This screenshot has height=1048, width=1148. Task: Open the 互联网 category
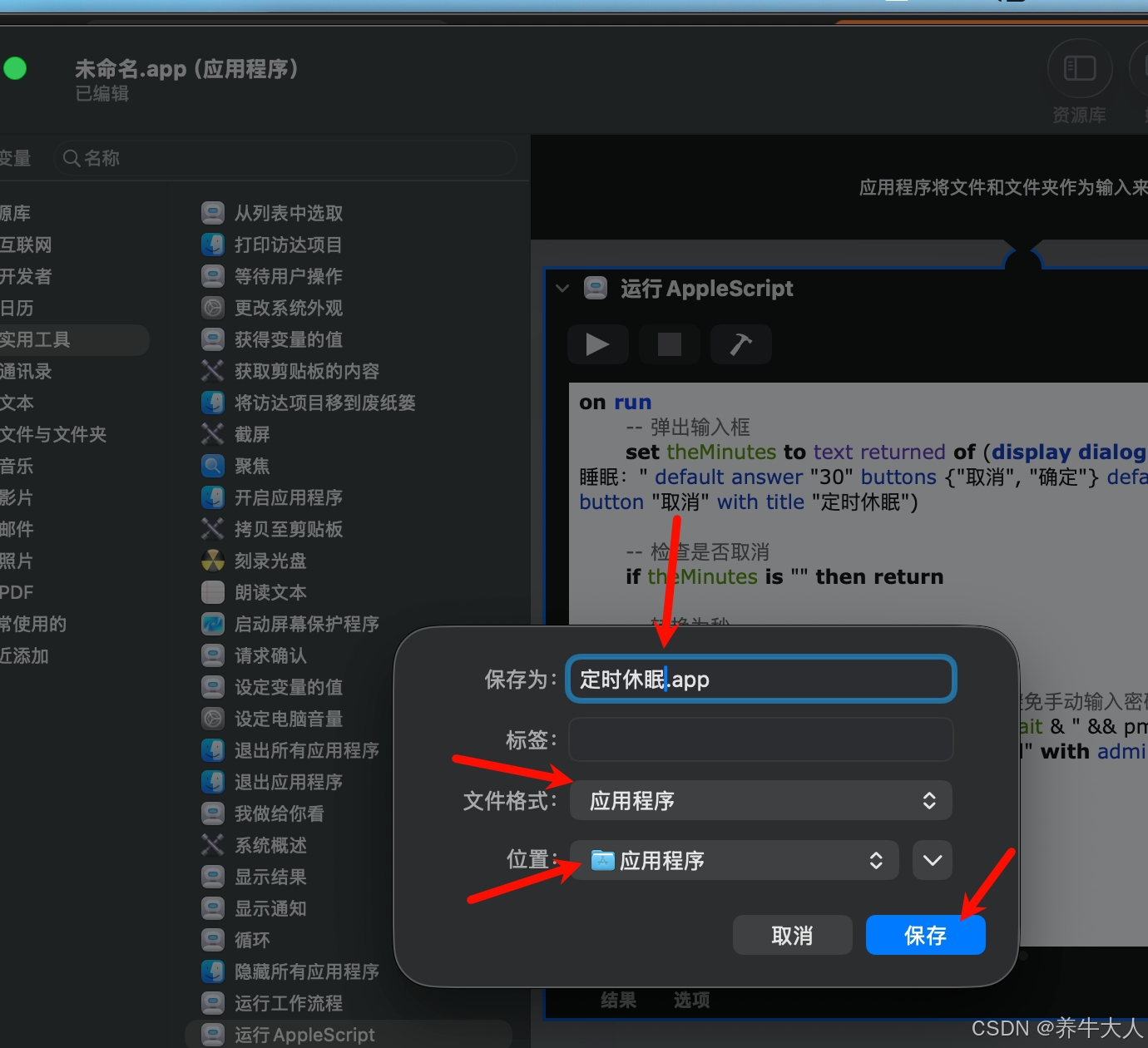tap(26, 245)
